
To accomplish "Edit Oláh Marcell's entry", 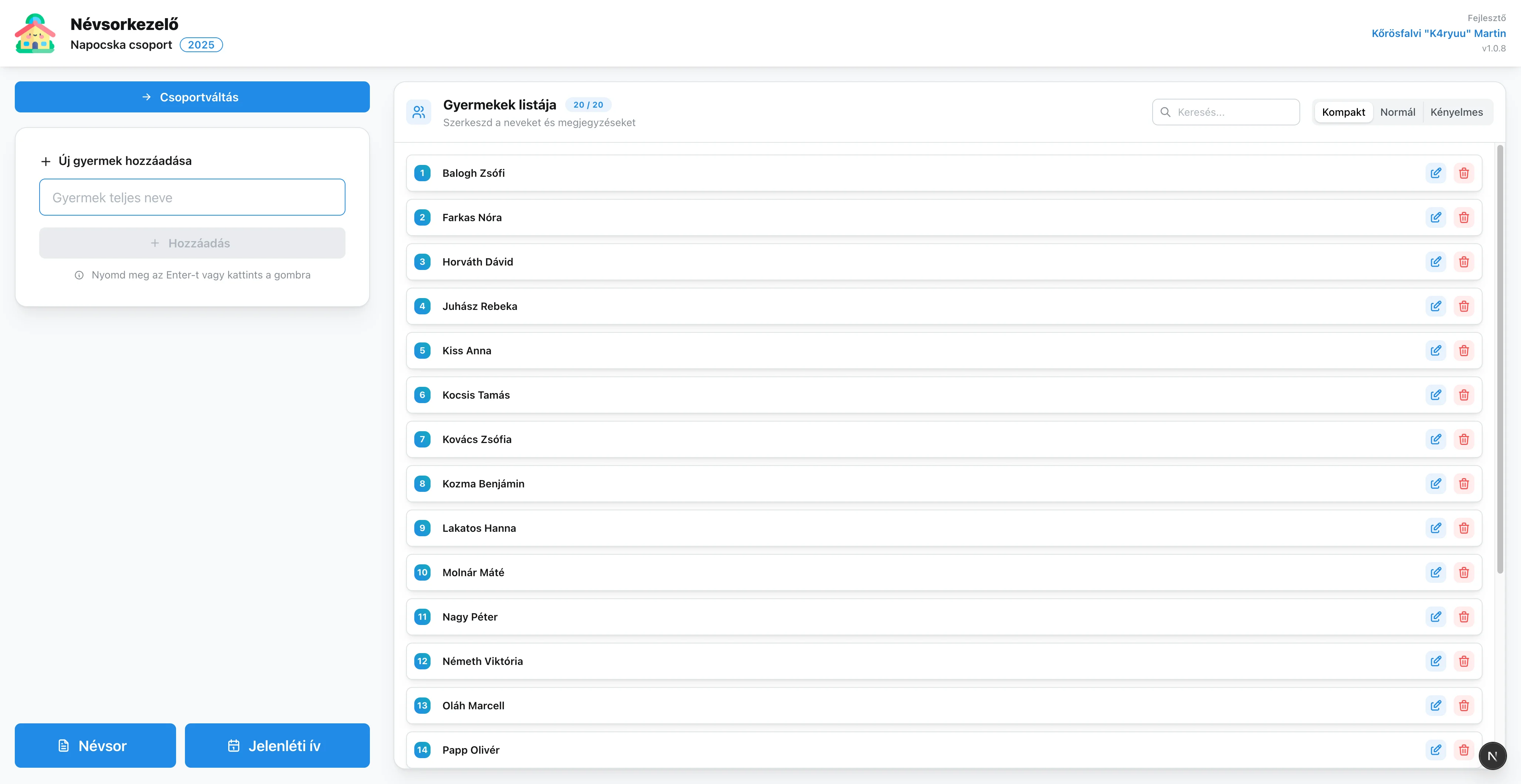I will [1436, 706].
